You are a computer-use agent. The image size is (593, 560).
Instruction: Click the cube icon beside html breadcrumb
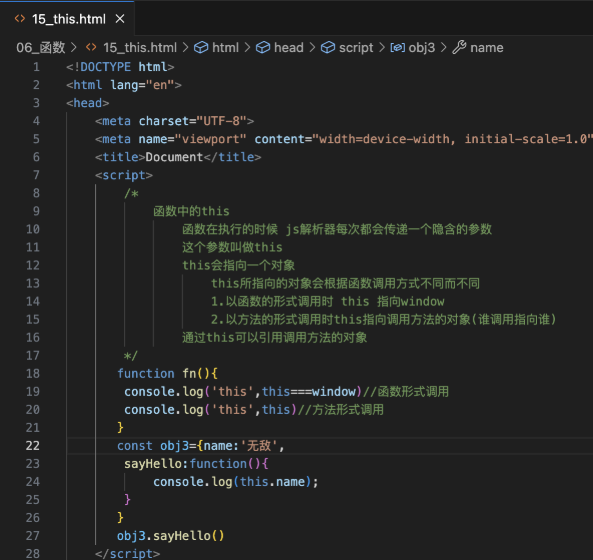pyautogui.click(x=201, y=48)
